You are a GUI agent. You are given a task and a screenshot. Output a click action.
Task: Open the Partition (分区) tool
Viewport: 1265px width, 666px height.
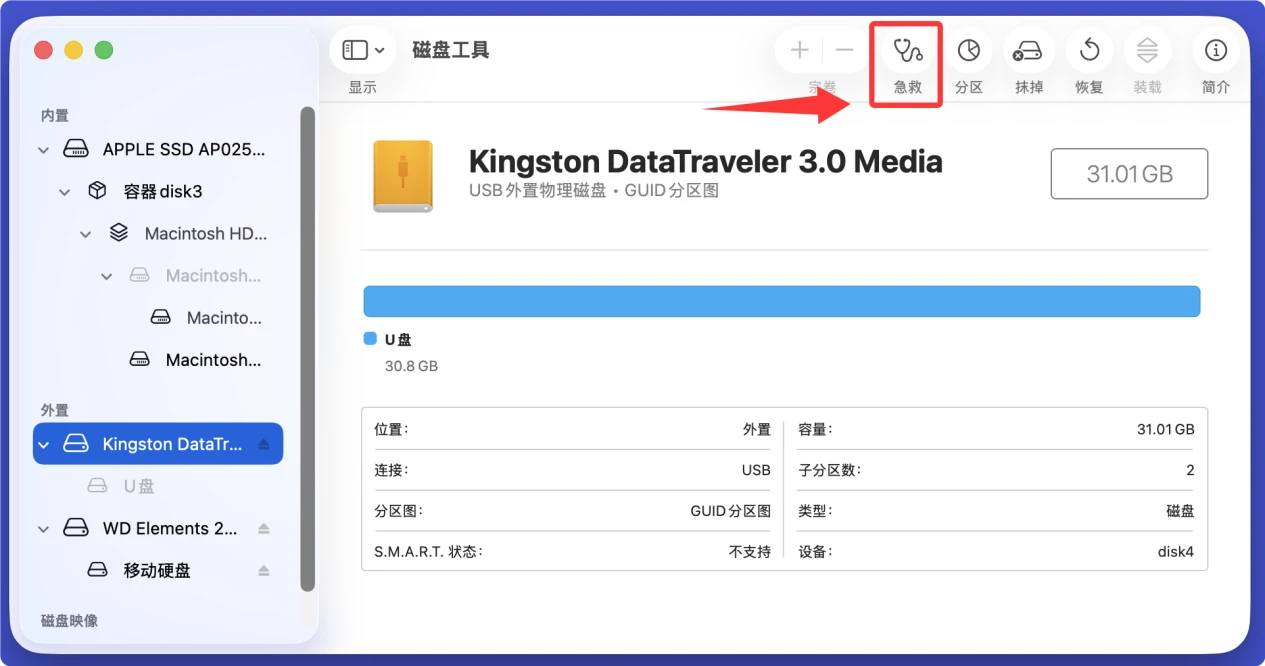[968, 50]
